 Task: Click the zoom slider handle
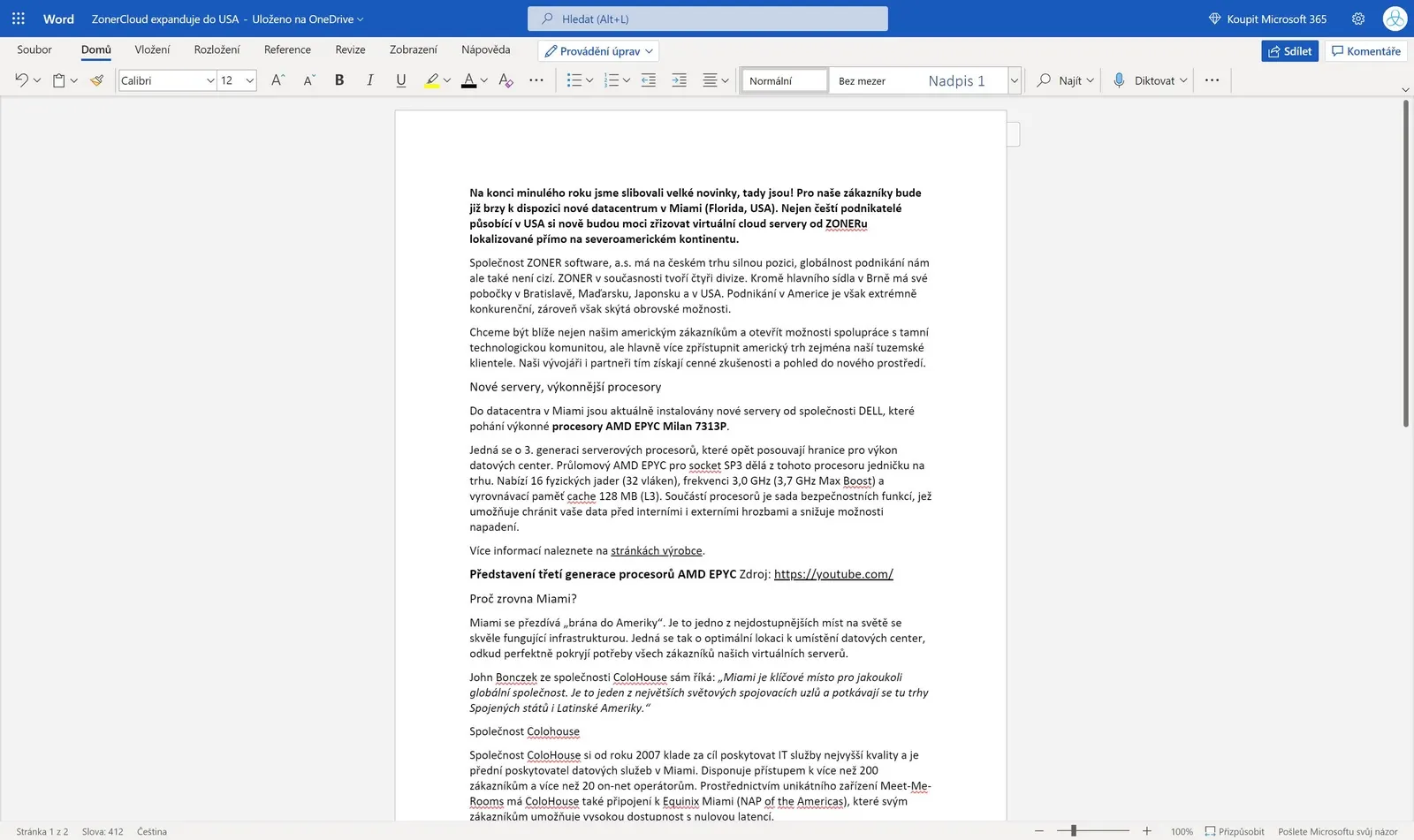click(x=1074, y=831)
